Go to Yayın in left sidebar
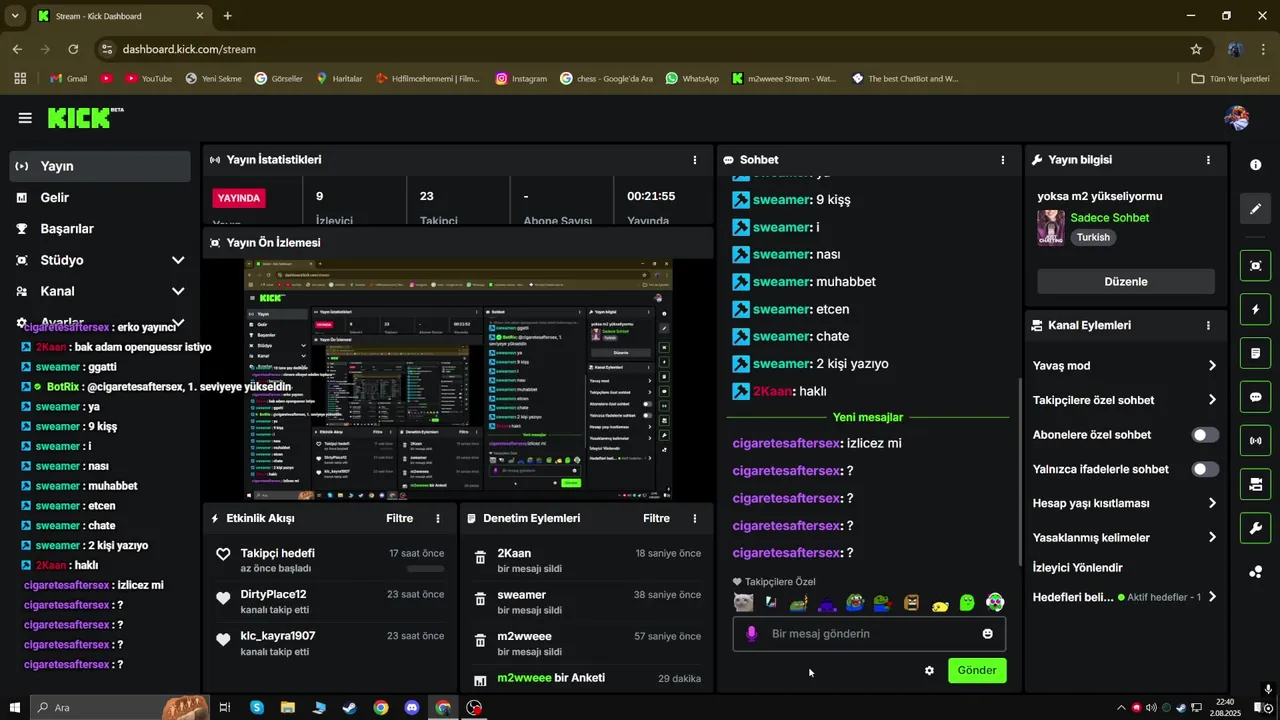Viewport: 1280px width, 720px height. [x=100, y=166]
